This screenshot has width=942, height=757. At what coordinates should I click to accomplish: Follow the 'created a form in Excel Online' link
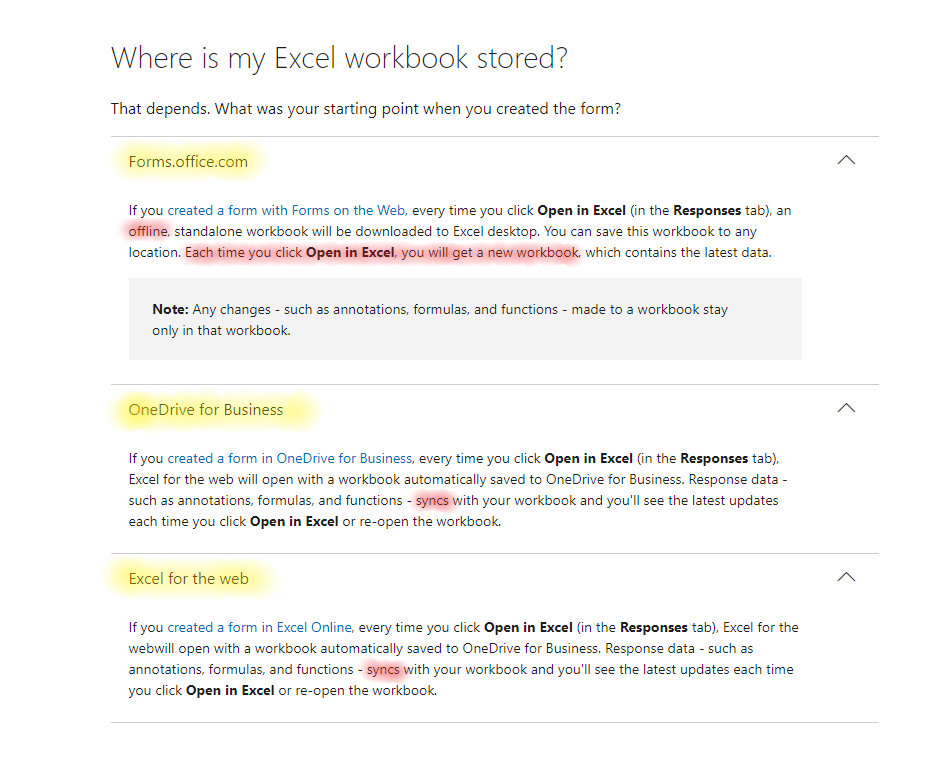[259, 627]
